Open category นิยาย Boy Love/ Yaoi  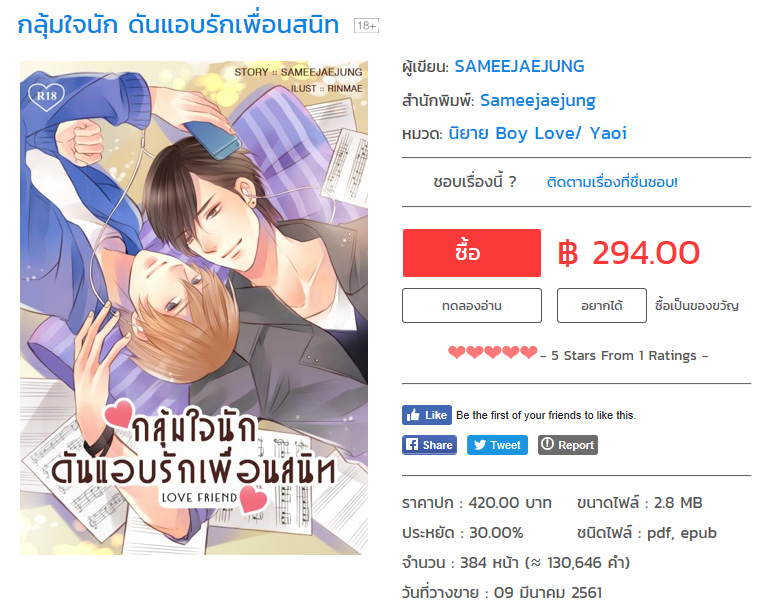pos(537,133)
